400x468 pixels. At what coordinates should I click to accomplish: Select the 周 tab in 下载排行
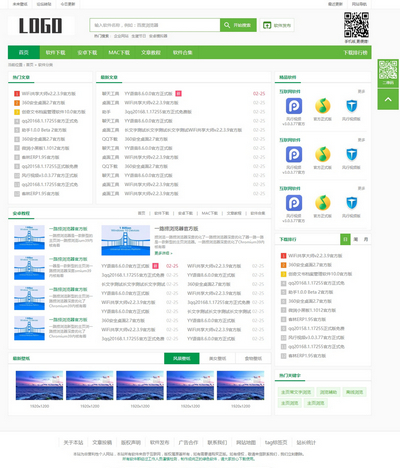tap(356, 239)
